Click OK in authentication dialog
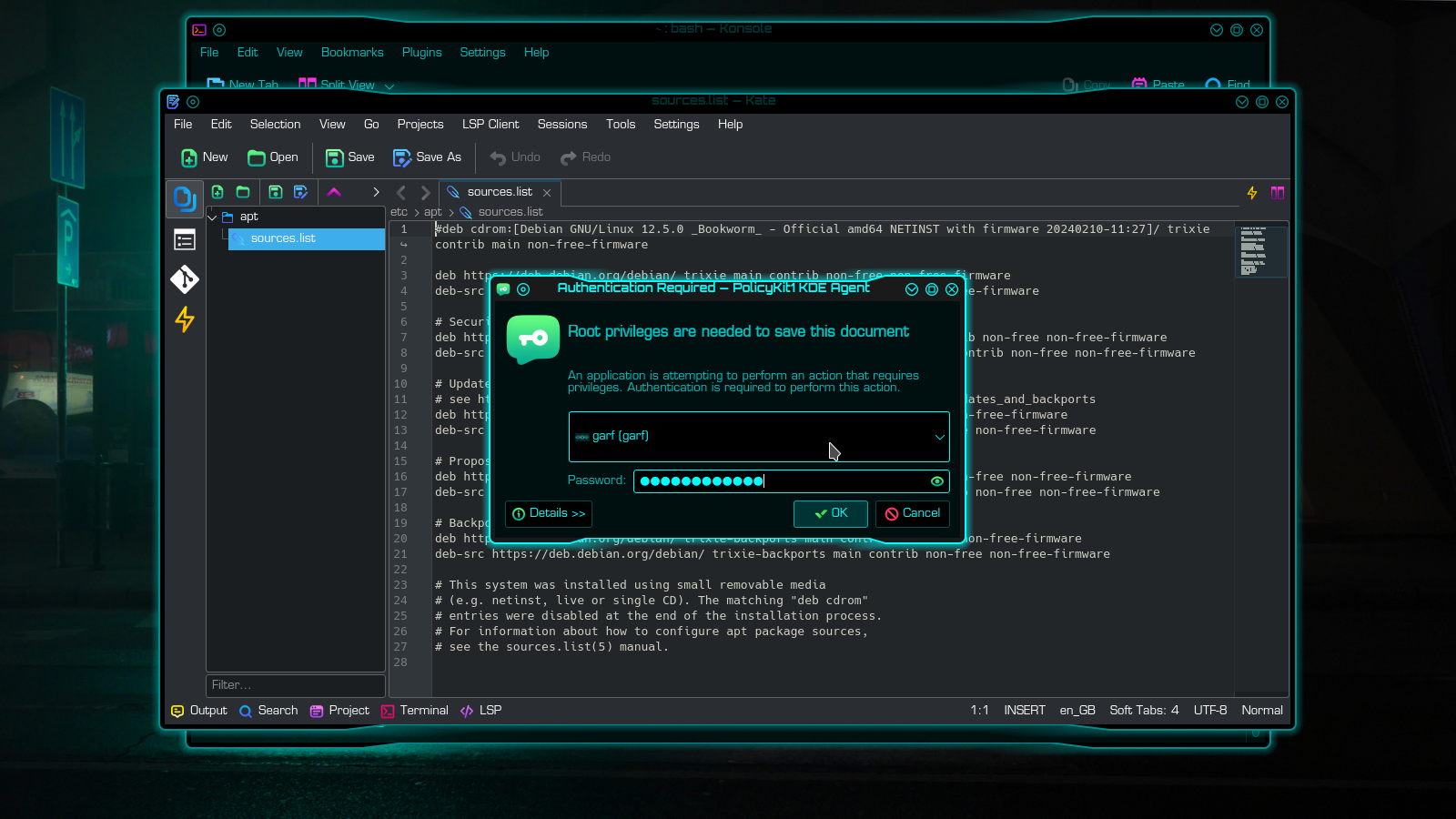The width and height of the screenshot is (1456, 819). 831,513
